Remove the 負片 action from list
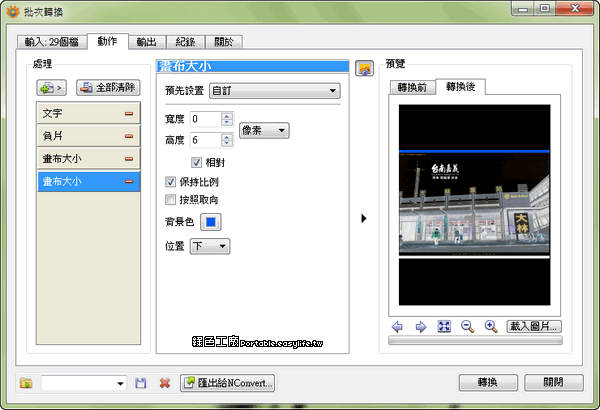The image size is (600, 410). pos(130,135)
